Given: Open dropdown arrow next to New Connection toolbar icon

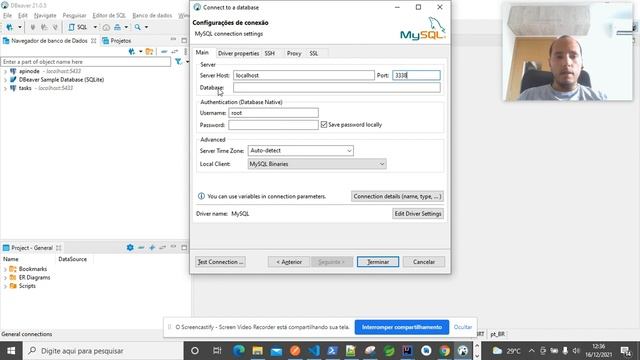Looking at the screenshot, I should (x=20, y=27).
